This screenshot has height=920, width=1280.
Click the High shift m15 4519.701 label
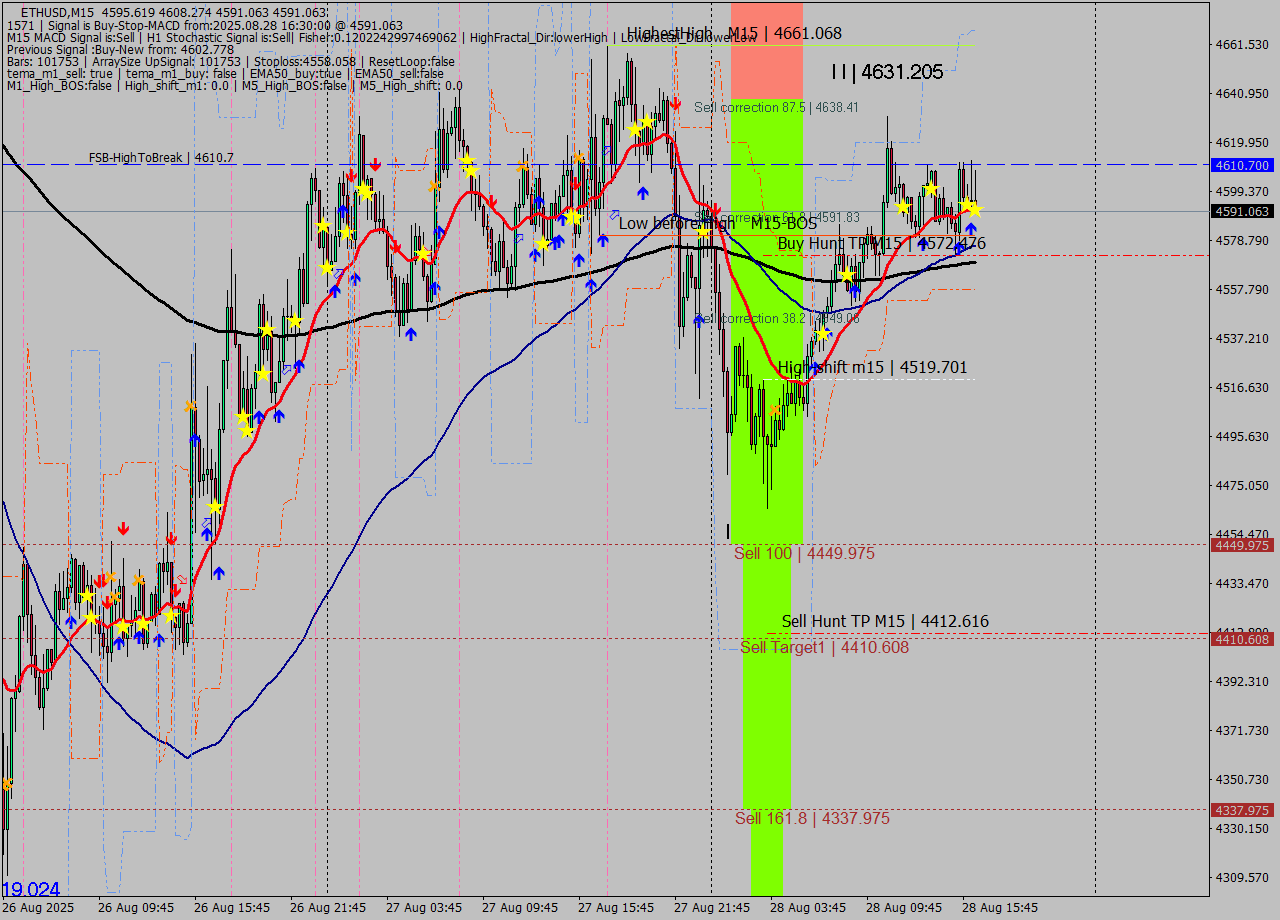[x=872, y=368]
